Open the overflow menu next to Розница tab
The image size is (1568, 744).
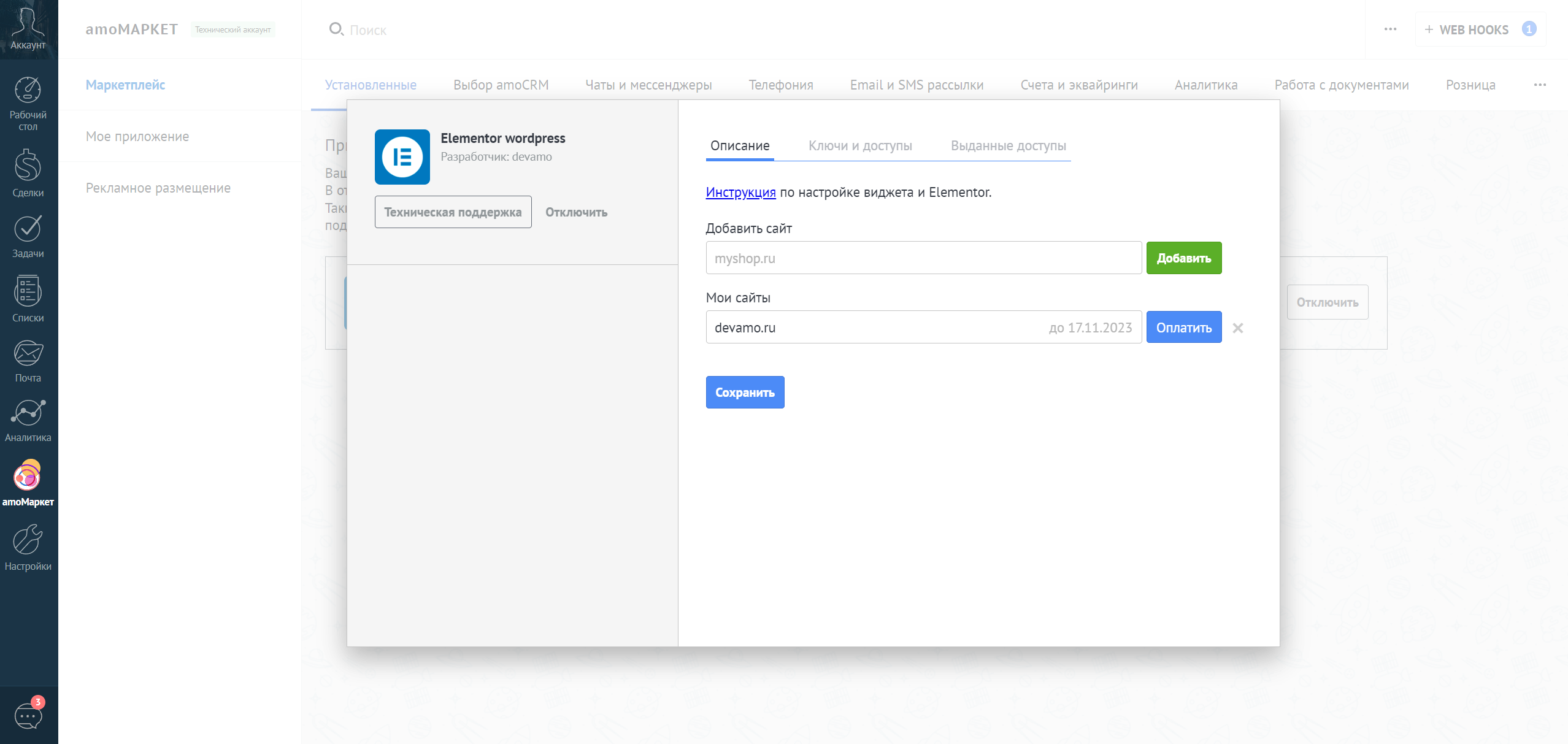1539,85
